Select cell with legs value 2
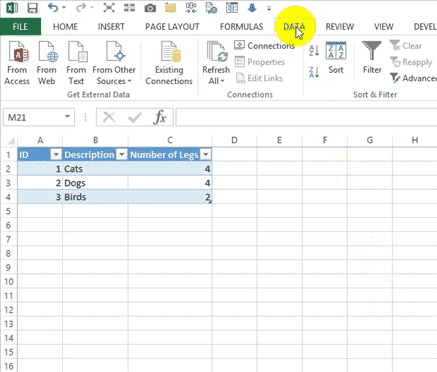The height and width of the screenshot is (372, 437). point(170,197)
